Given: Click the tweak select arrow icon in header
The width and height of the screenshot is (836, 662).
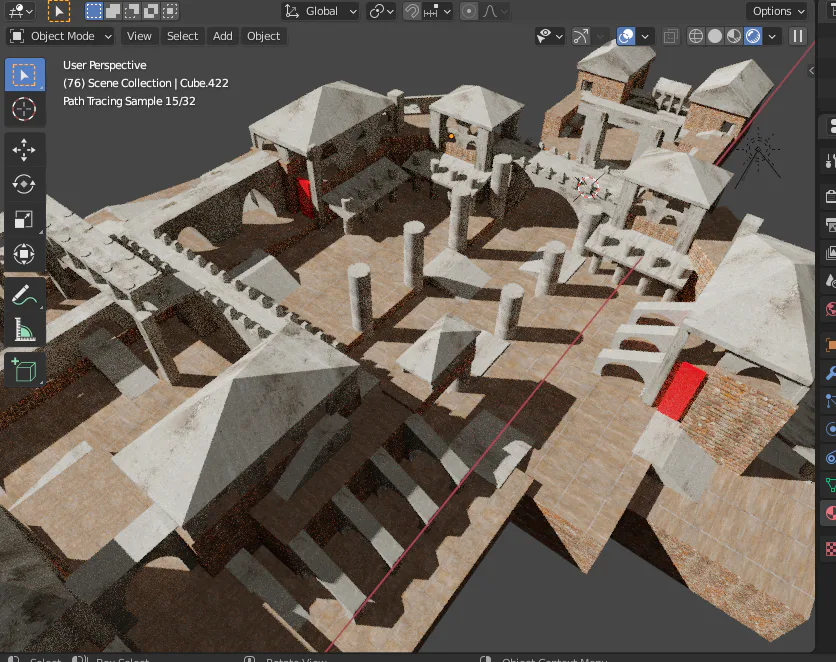Looking at the screenshot, I should 59,11.
